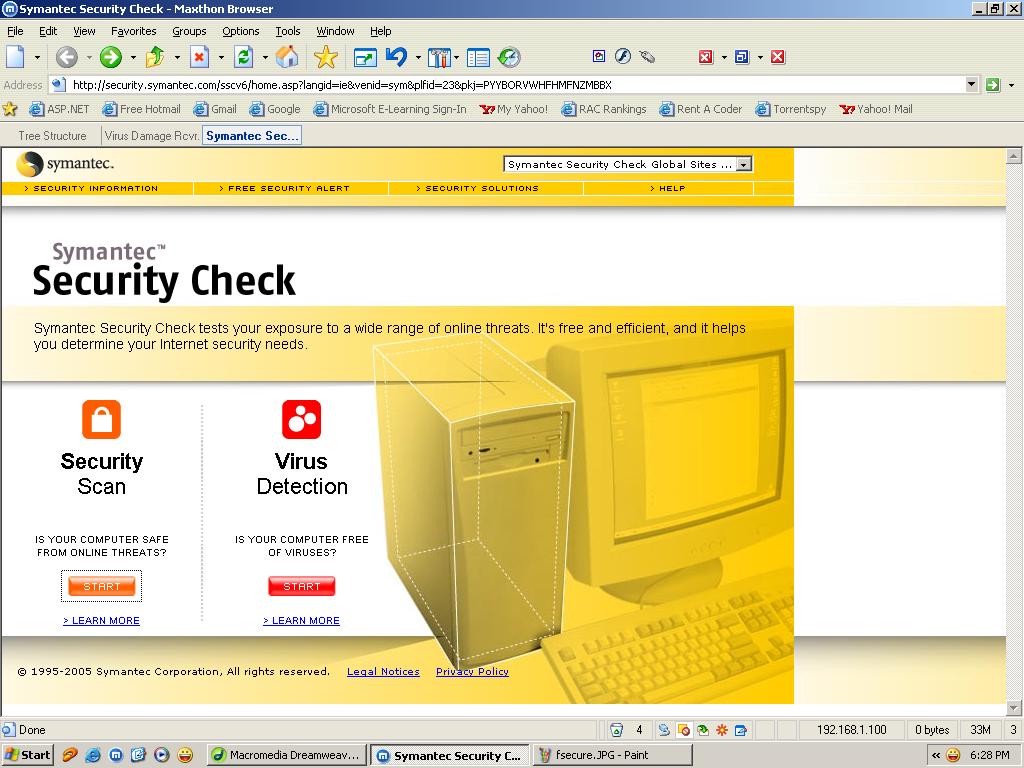Click the Flash filter icon in toolbar
1024x768 pixels.
(623, 57)
